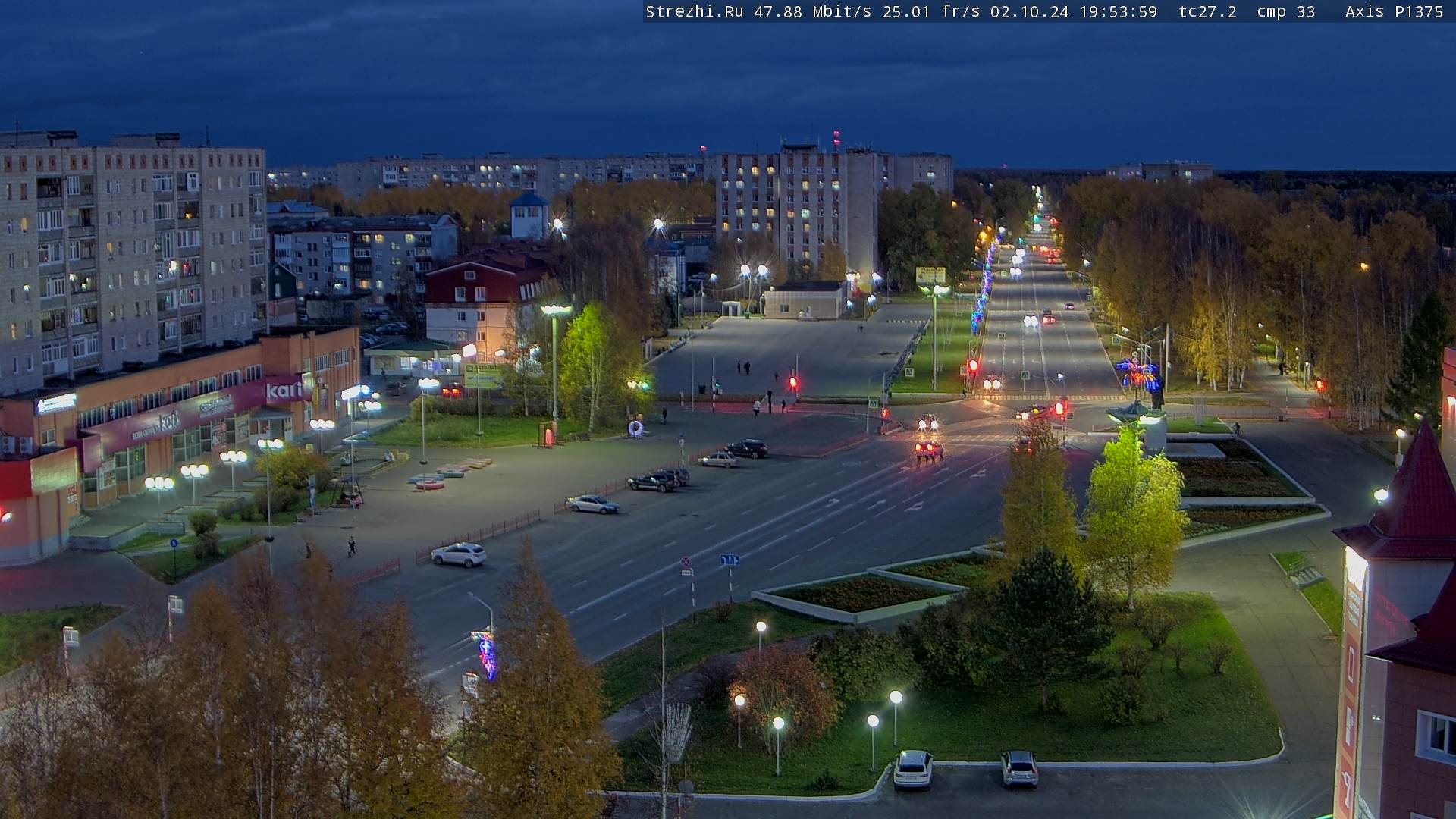Click the illuminated kari store sign
The width and height of the screenshot is (1456, 819).
click(x=284, y=391)
